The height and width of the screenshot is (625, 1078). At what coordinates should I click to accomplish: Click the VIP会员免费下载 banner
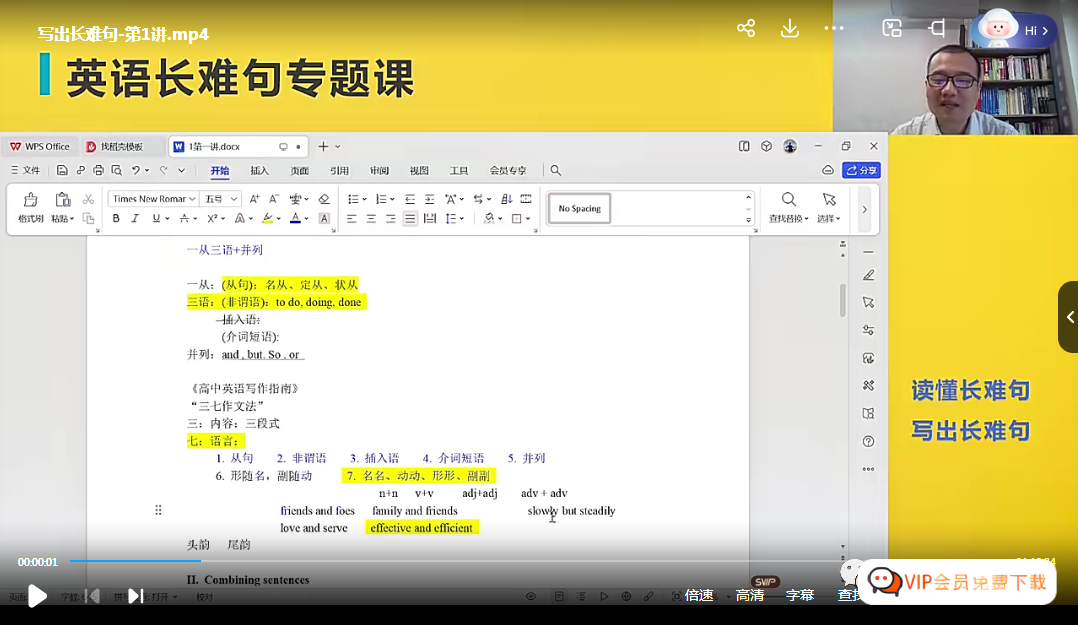957,582
